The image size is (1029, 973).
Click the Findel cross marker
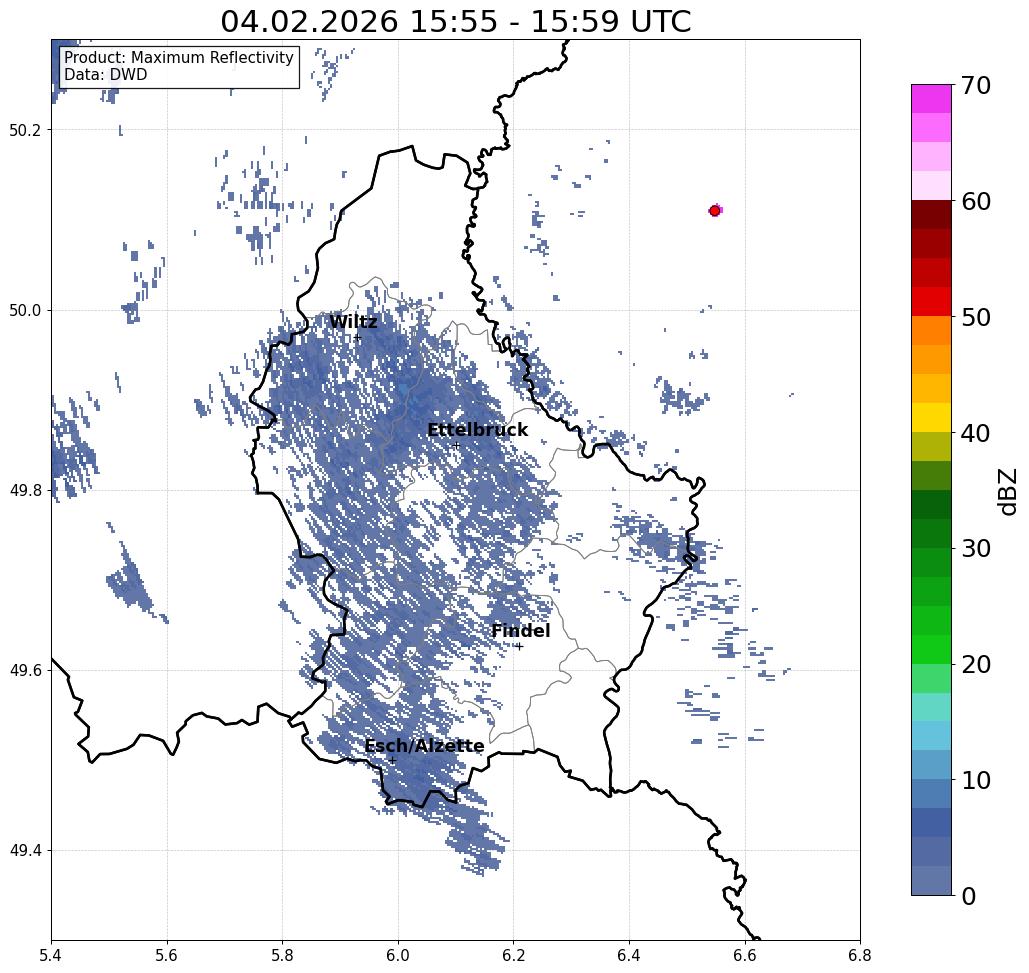tap(519, 647)
